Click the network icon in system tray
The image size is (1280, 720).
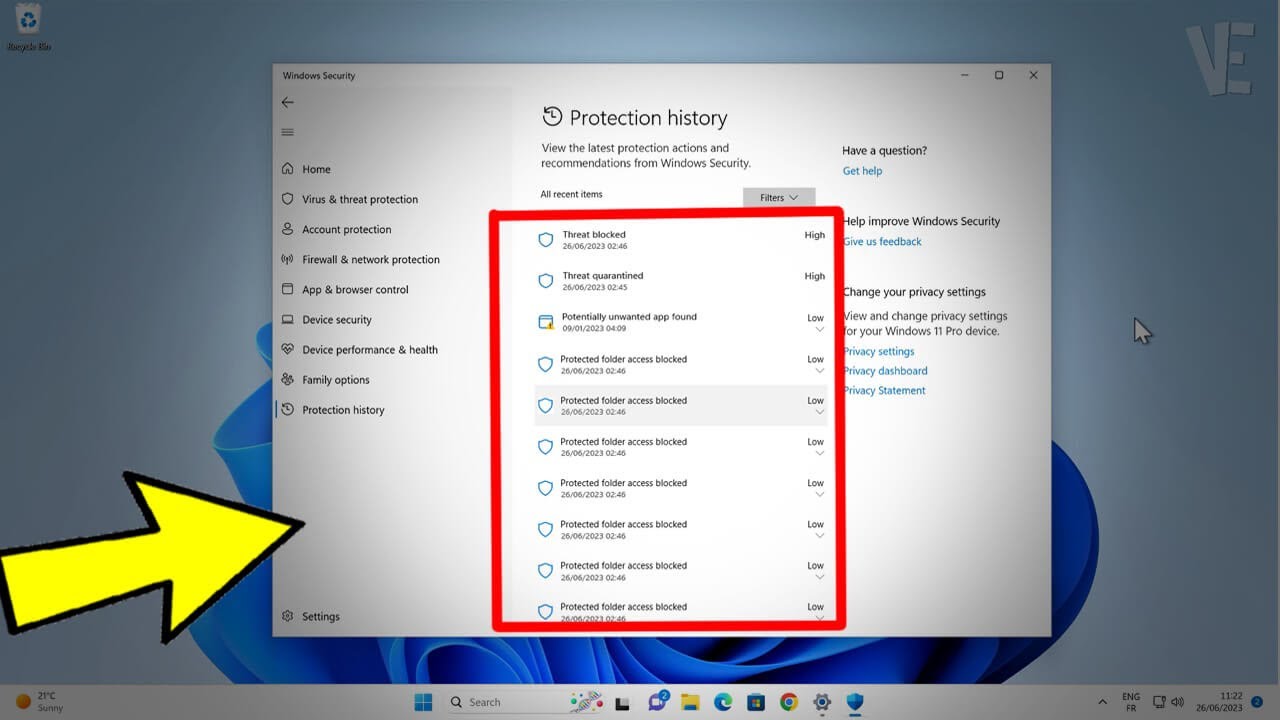(1160, 702)
